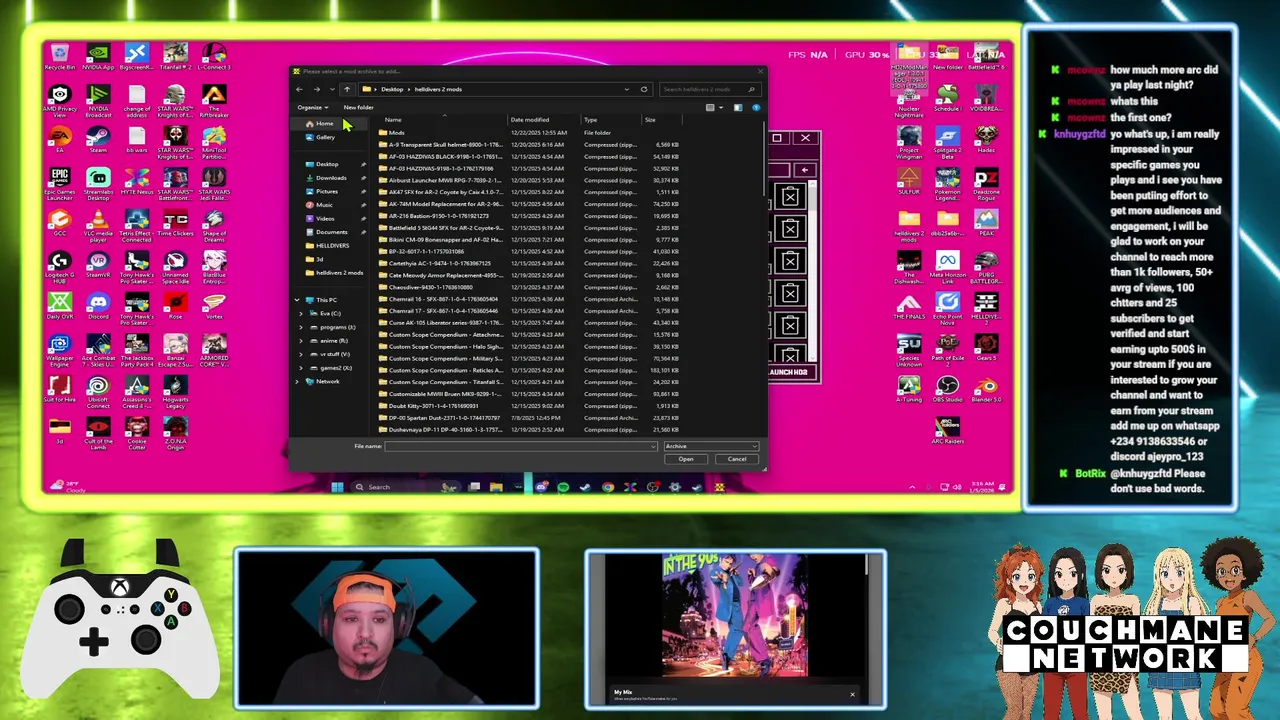
Task: Open File Explorer from taskbar
Action: point(496,487)
